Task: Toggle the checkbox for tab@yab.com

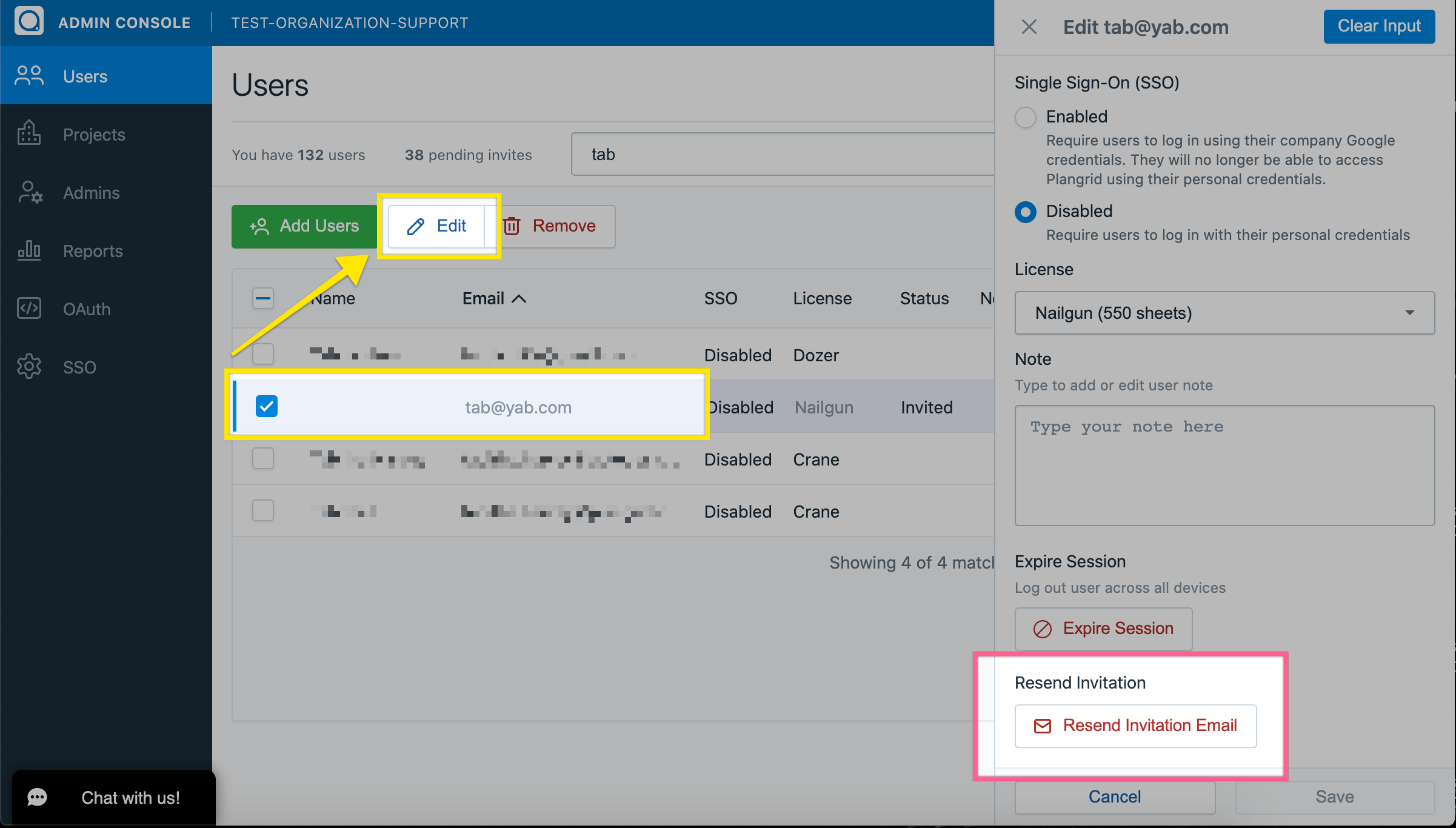Action: point(266,406)
